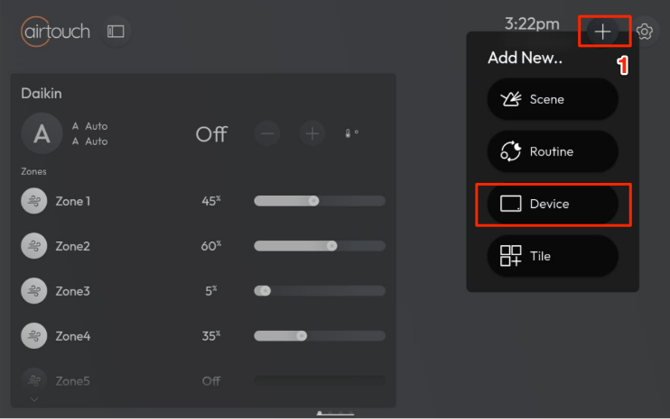The width and height of the screenshot is (670, 419).
Task: Click the plus Add New icon
Action: pos(603,32)
